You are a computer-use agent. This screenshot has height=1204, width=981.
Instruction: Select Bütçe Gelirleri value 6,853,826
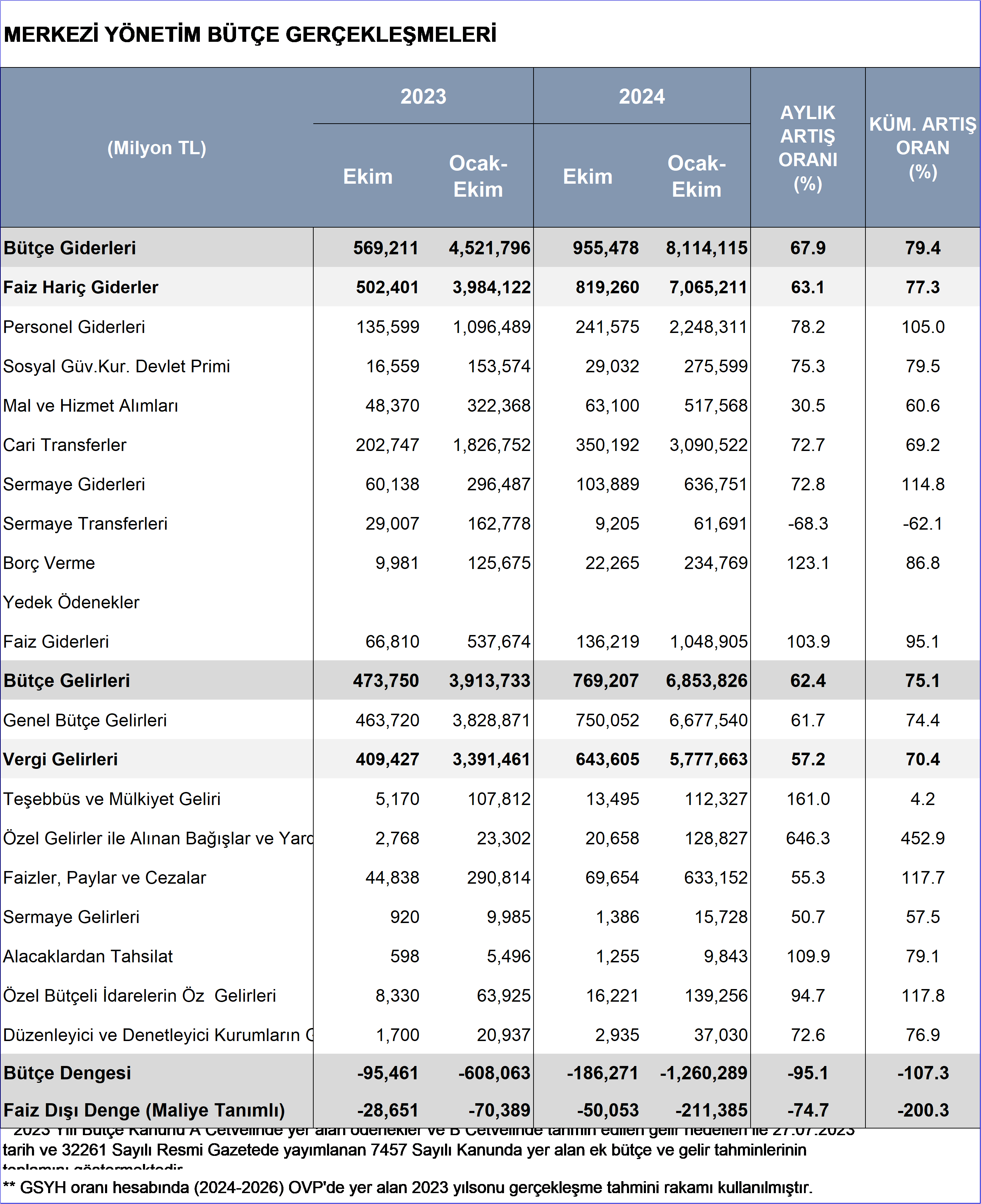coord(706,680)
